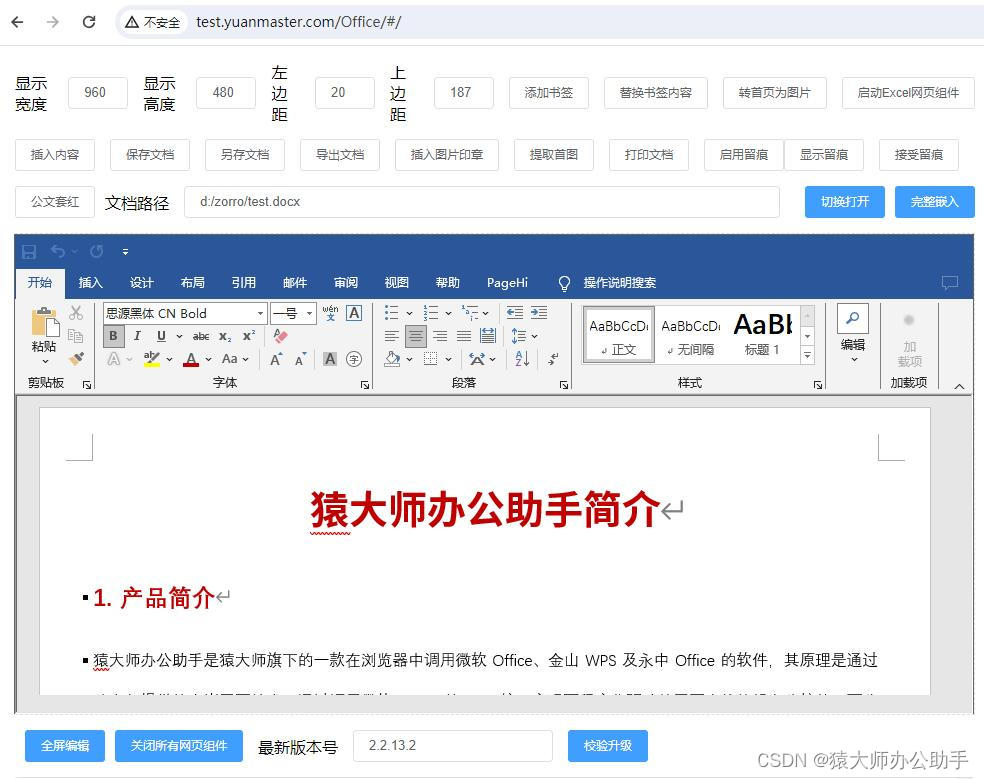
Task: Click the strikethrough abc icon
Action: [x=201, y=336]
